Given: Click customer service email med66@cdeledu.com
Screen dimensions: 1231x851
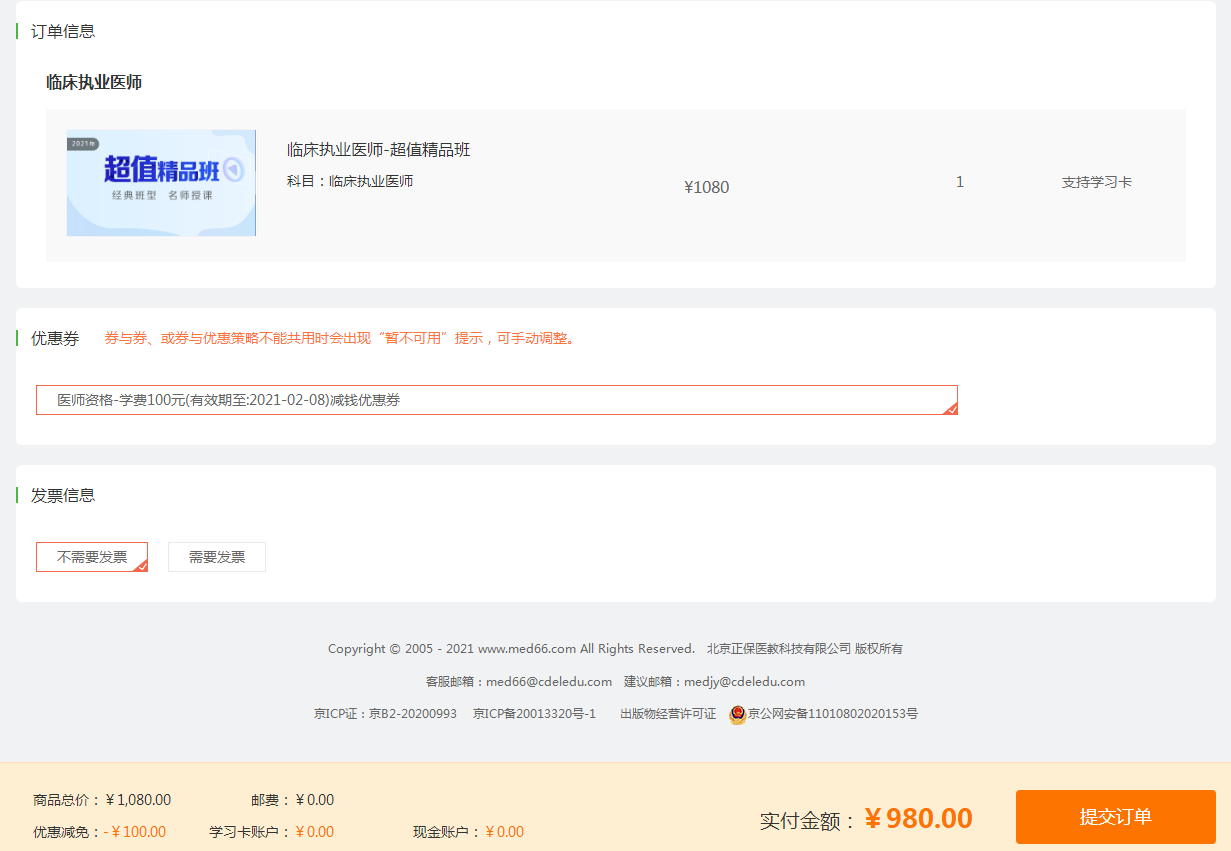Looking at the screenshot, I should click(x=548, y=682).
